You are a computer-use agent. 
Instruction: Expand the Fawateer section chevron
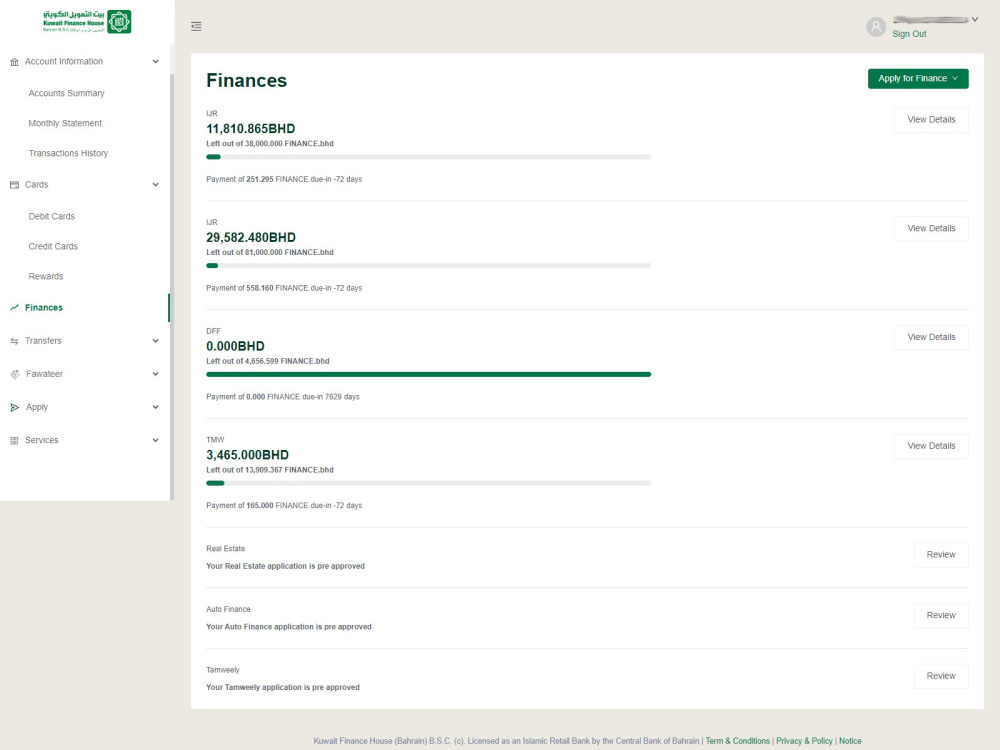[156, 374]
